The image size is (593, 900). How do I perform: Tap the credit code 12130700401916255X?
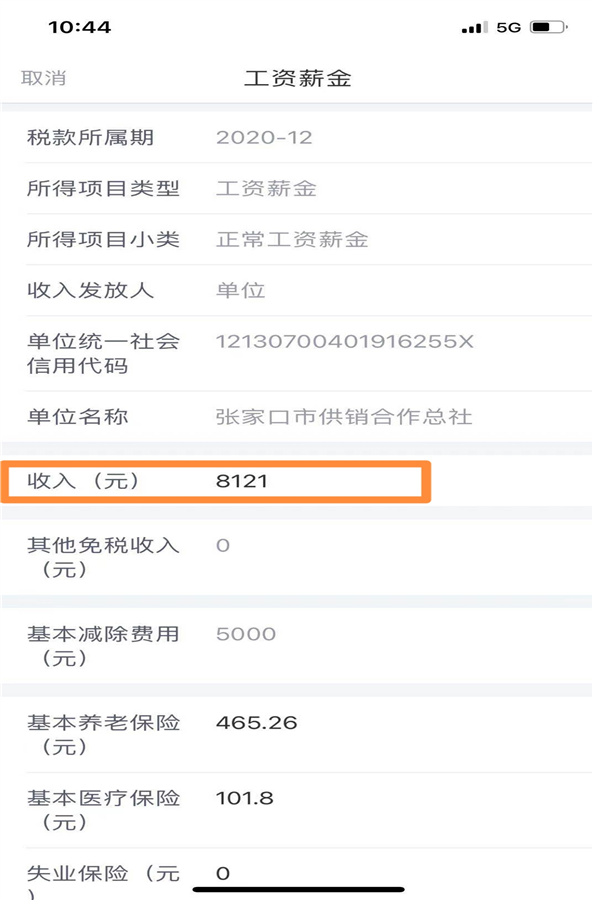[x=344, y=342]
